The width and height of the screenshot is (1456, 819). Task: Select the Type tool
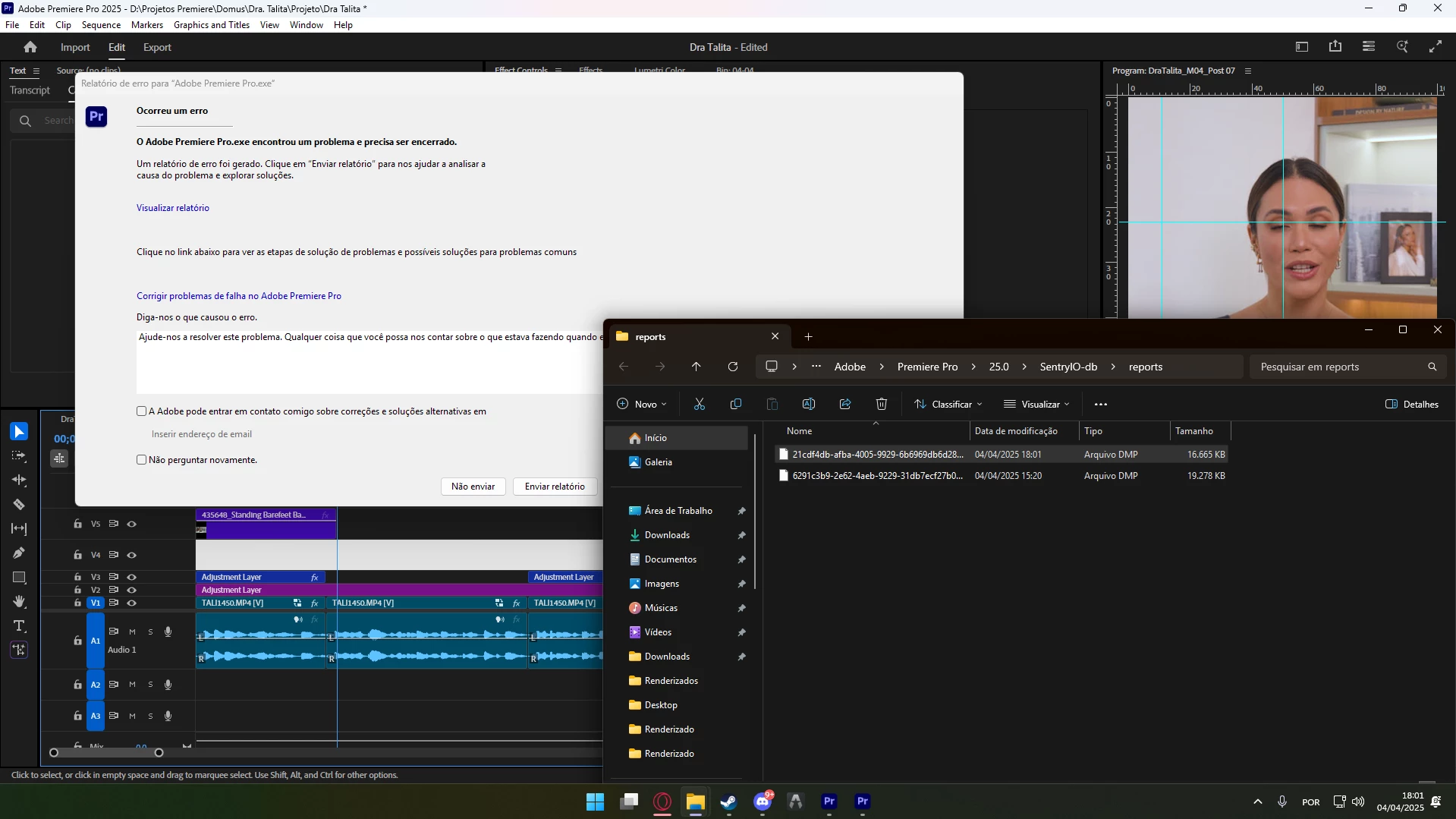[19, 626]
